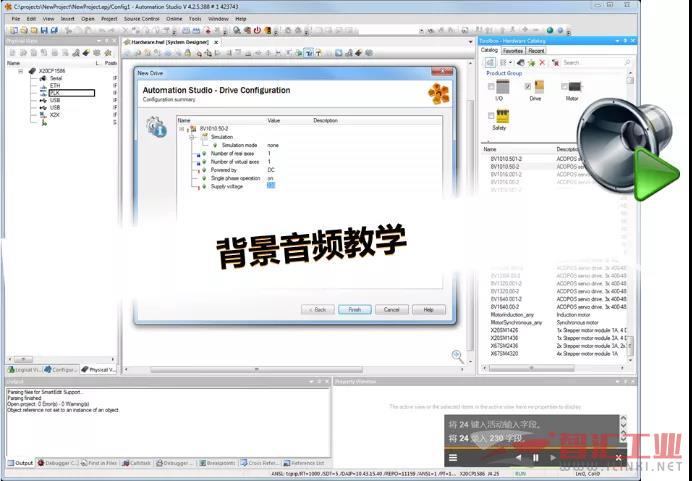Click the clear filter icon beside Search

coord(556,63)
